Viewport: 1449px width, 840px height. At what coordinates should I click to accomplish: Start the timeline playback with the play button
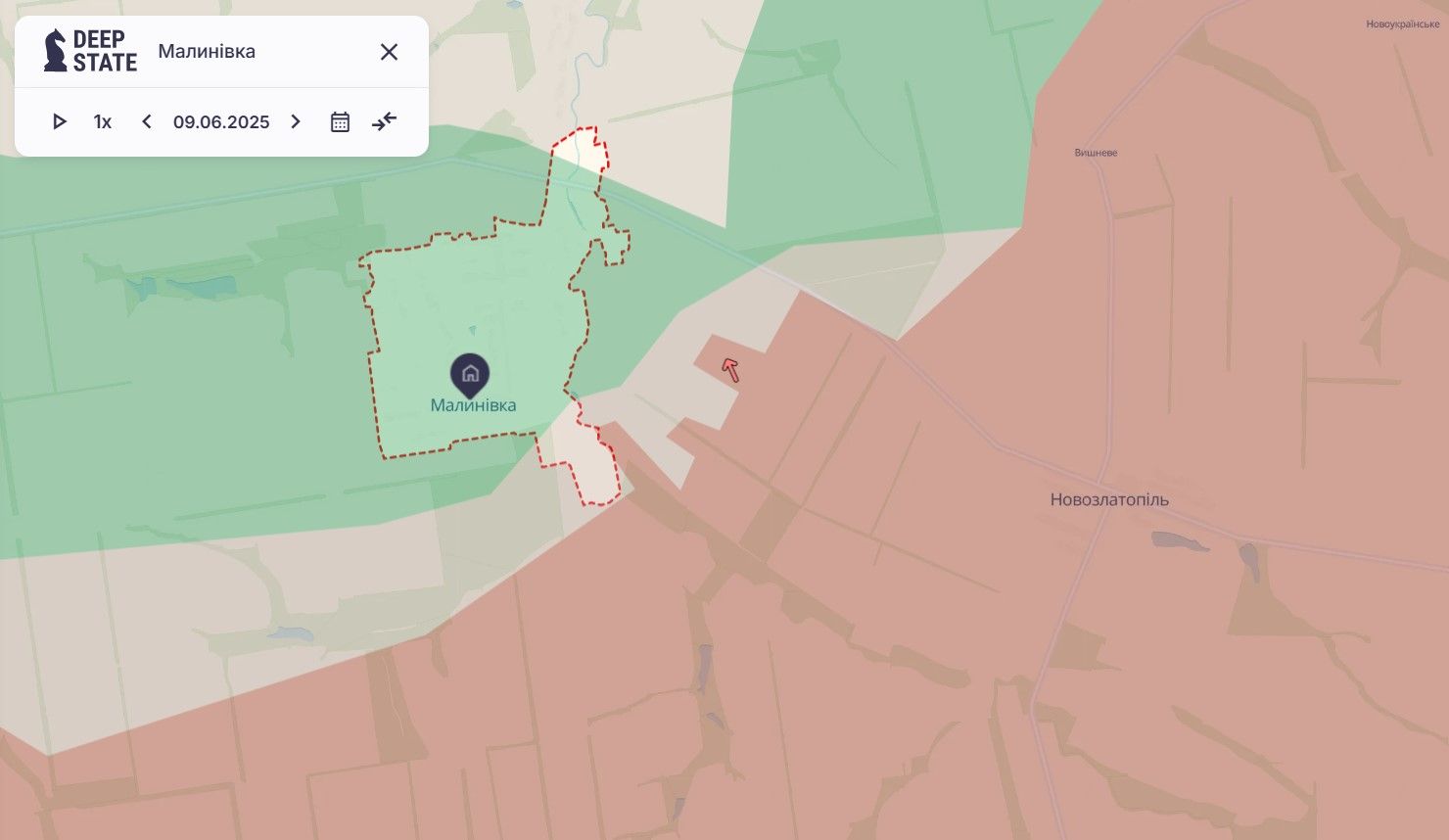pyautogui.click(x=59, y=121)
